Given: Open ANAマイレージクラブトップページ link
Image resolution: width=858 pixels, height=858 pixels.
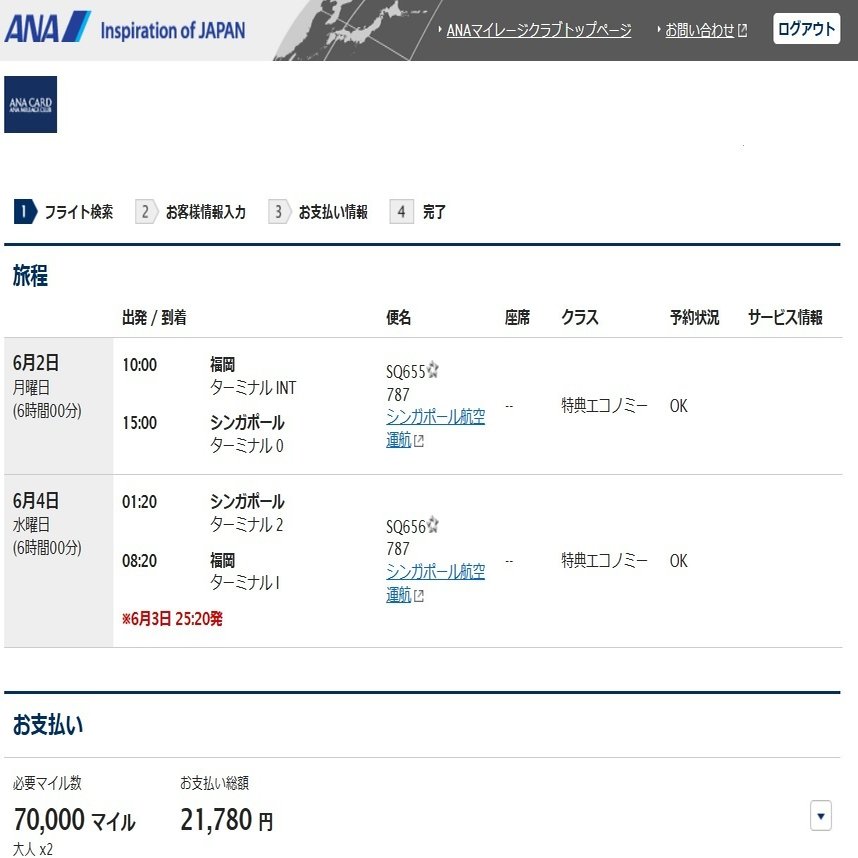Looking at the screenshot, I should point(538,30).
